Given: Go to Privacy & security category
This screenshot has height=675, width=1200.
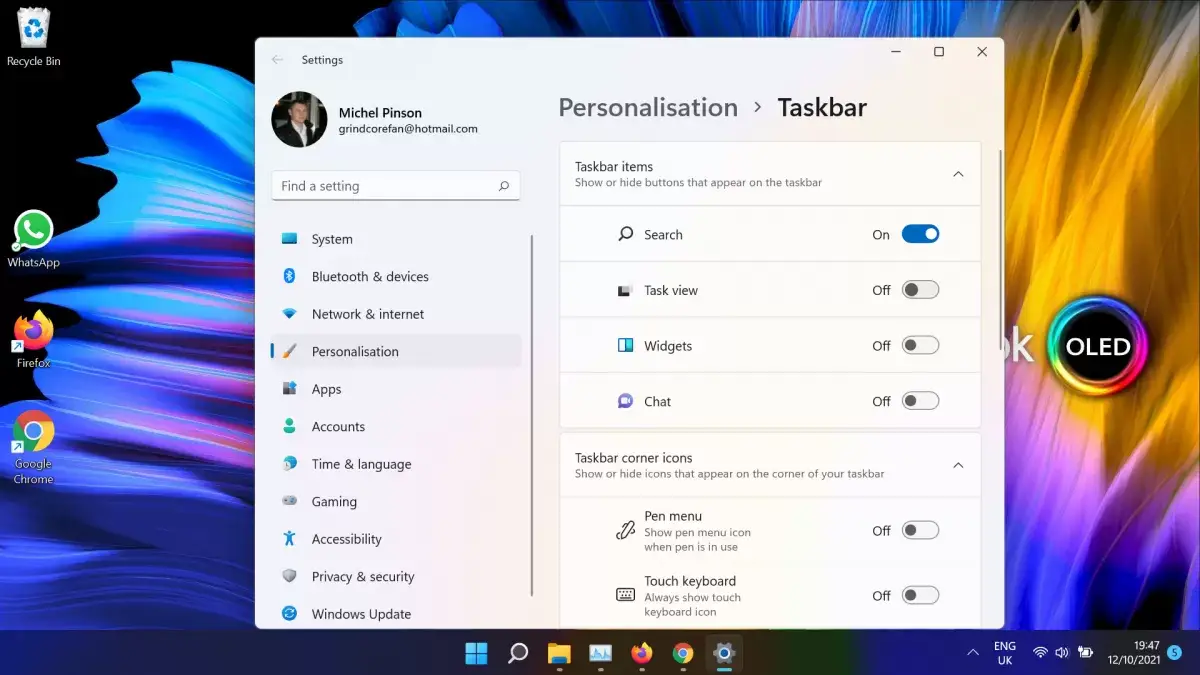Looking at the screenshot, I should click(396, 576).
